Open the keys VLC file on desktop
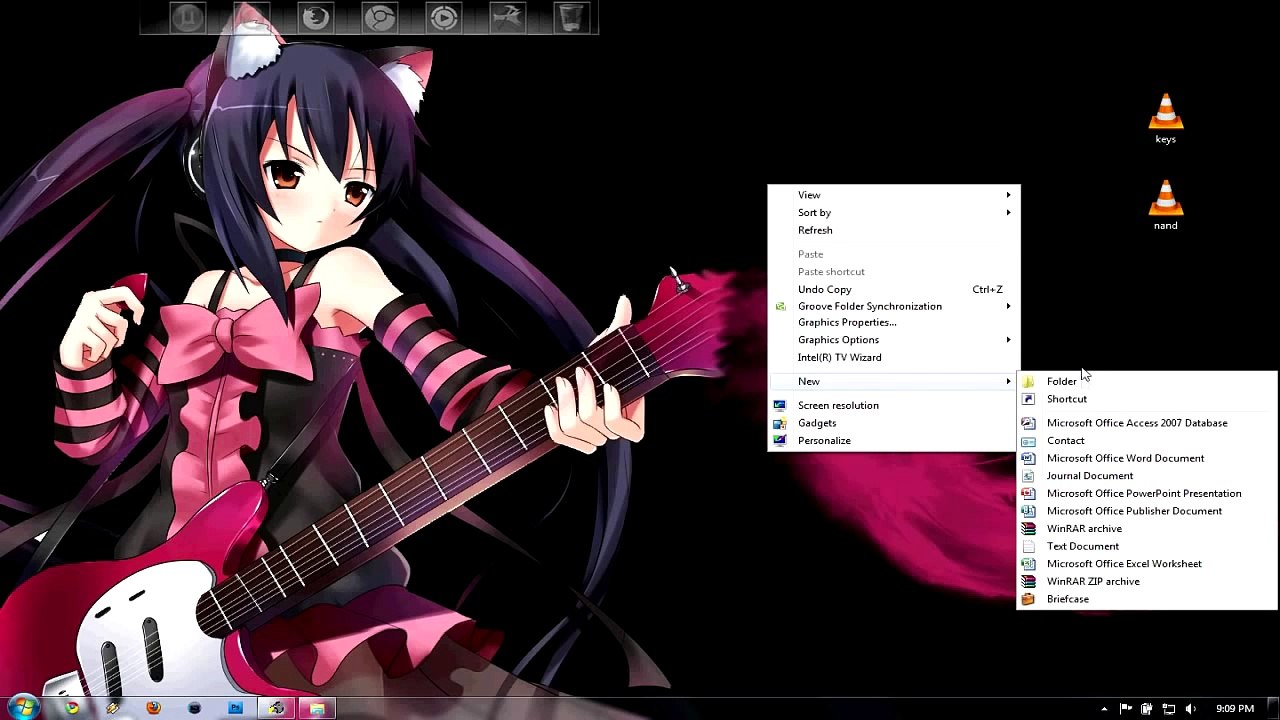This screenshot has height=720, width=1280. pyautogui.click(x=1165, y=119)
